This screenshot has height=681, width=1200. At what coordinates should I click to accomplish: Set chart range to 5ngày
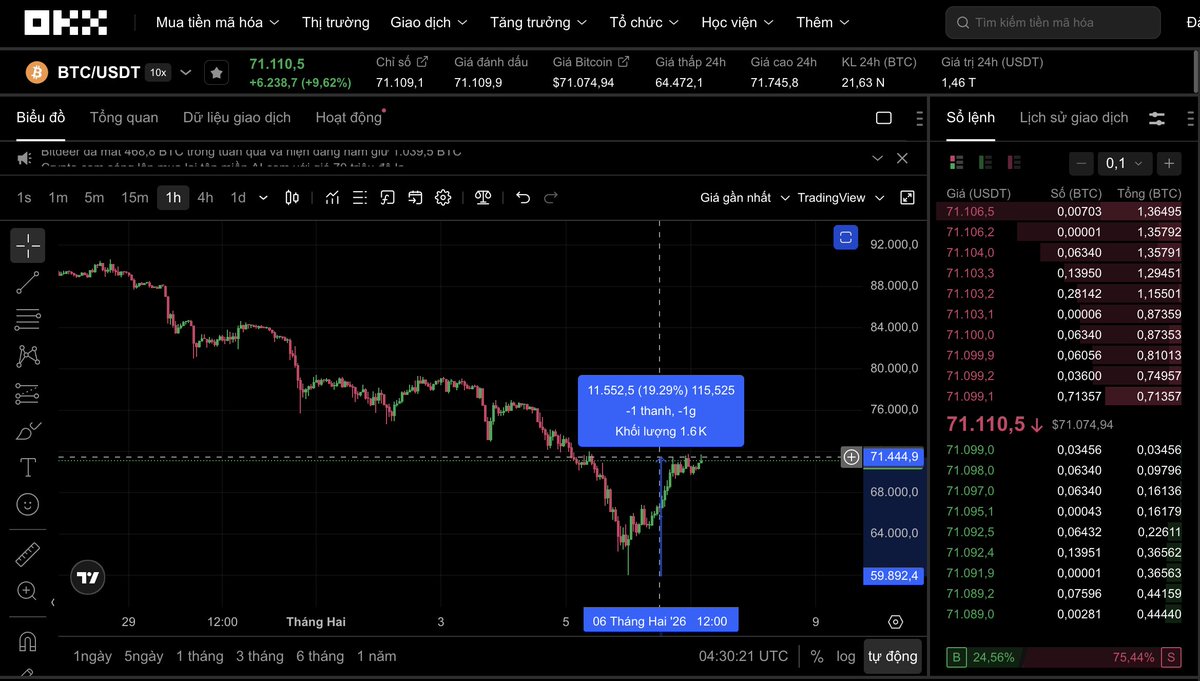[x=144, y=656]
